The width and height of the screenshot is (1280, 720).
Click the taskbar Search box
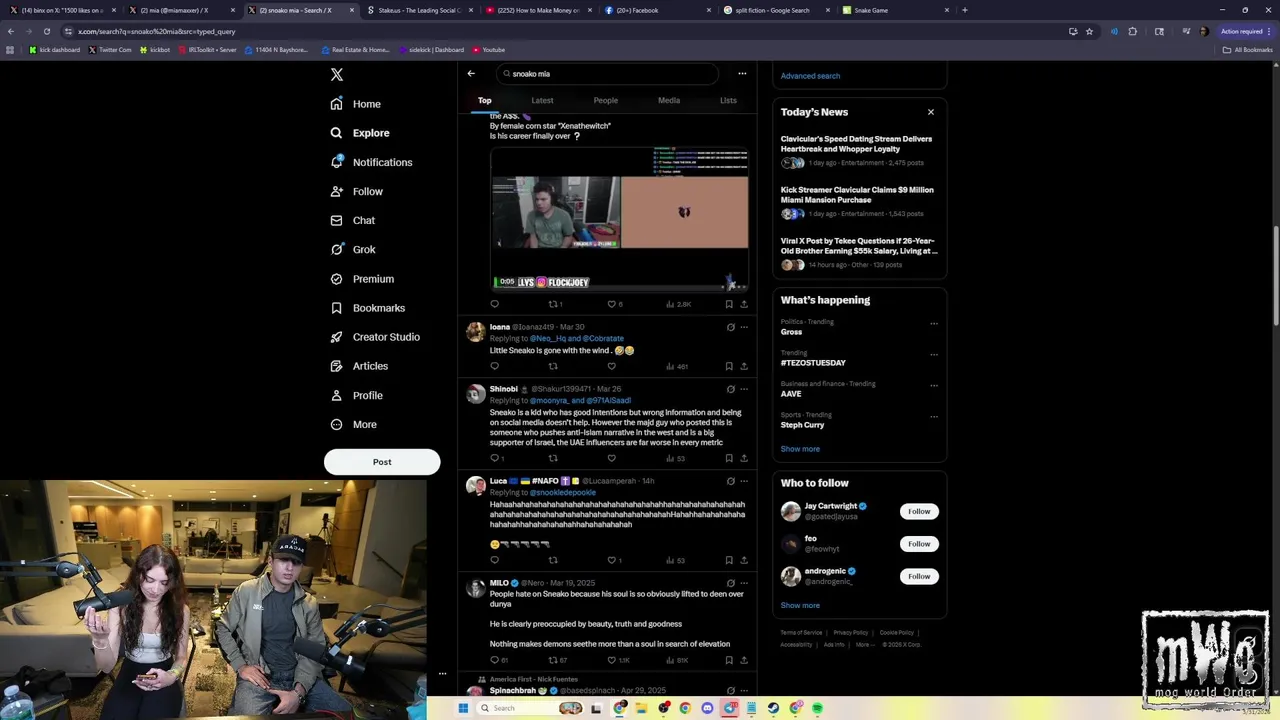coord(530,708)
